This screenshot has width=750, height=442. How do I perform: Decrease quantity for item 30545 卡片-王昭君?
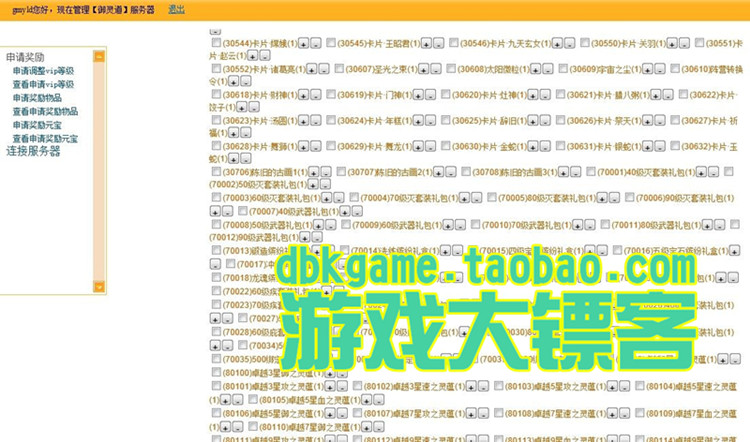[439, 44]
